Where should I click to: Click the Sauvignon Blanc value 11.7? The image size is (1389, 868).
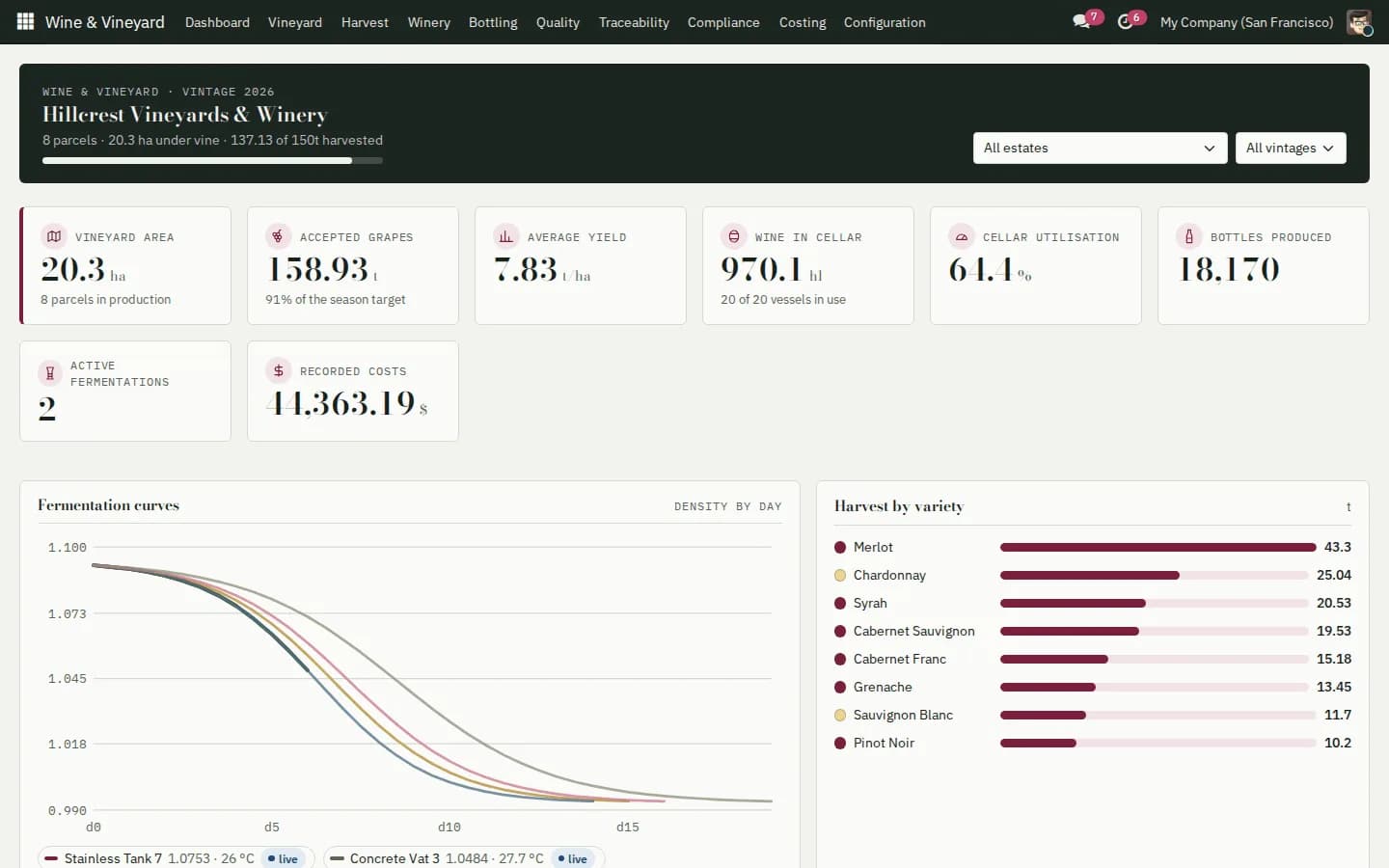[x=1337, y=715]
